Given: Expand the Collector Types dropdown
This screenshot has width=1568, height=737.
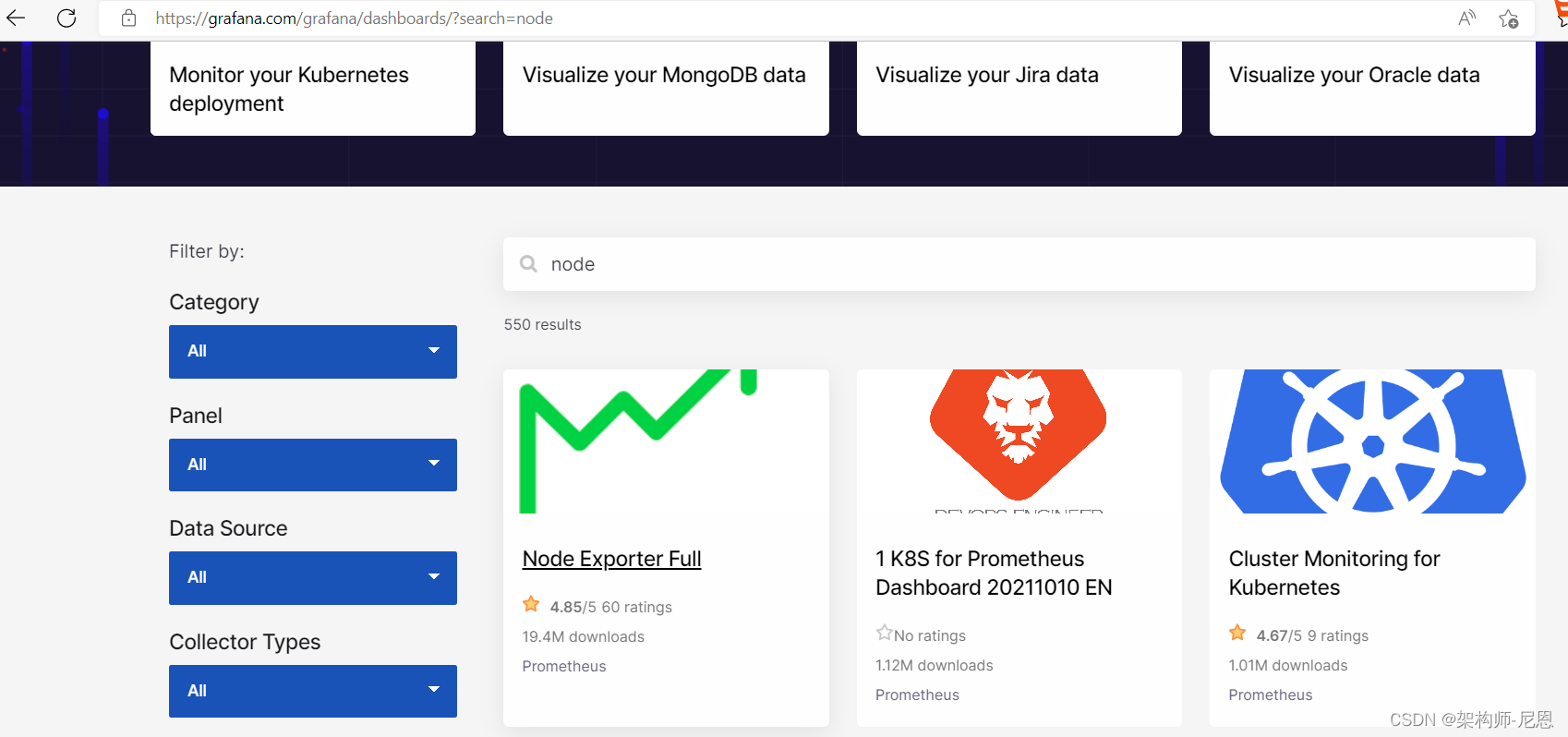Looking at the screenshot, I should [313, 691].
